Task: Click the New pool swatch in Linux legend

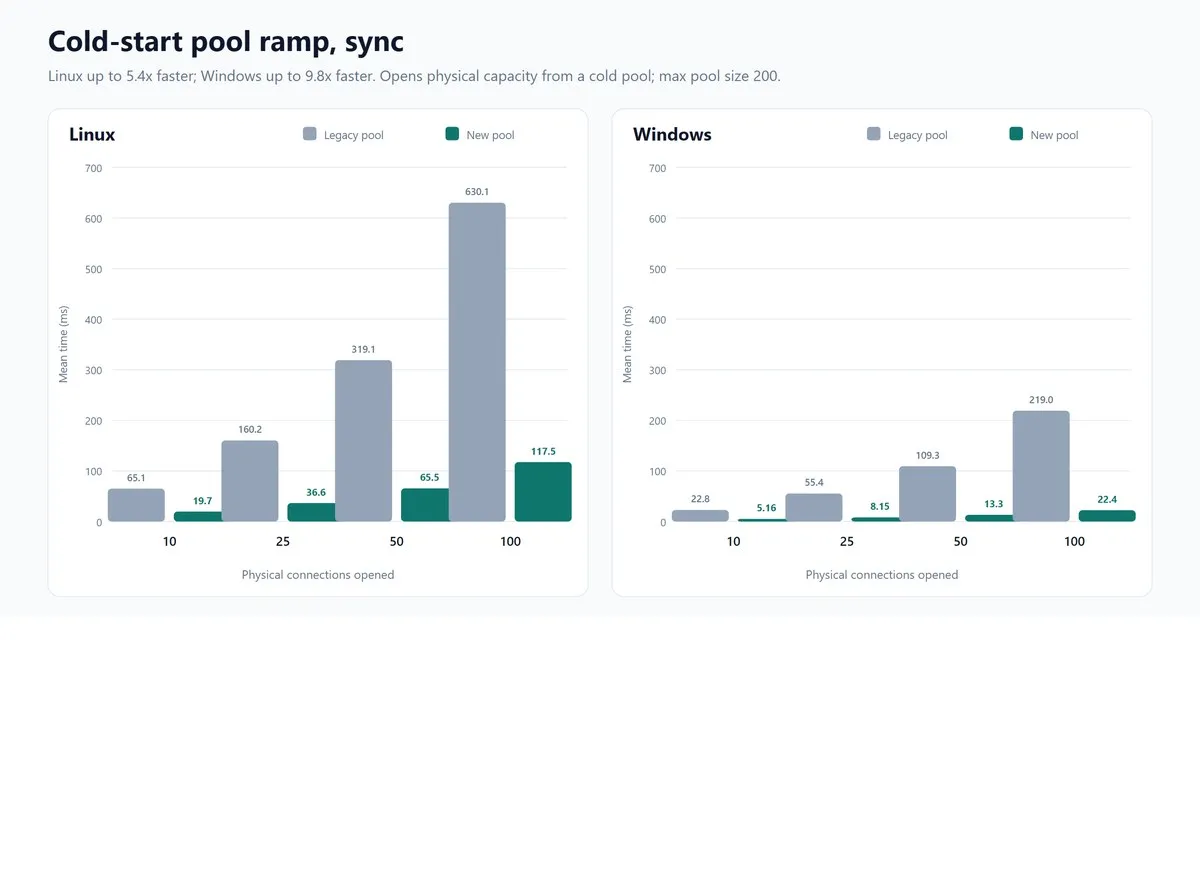Action: [x=452, y=134]
